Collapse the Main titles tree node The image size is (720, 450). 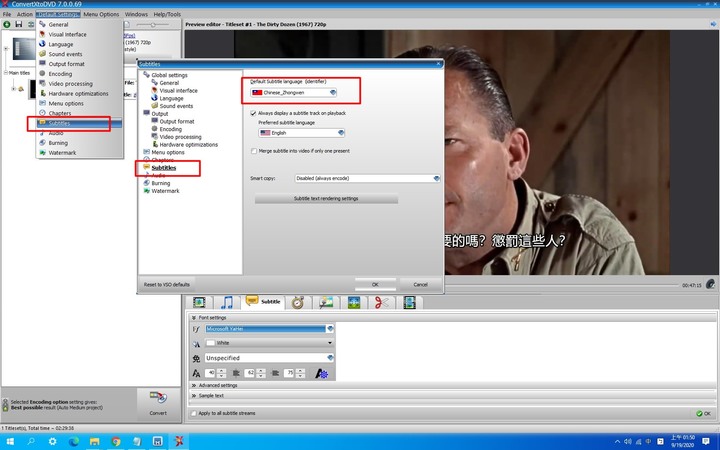click(x=6, y=73)
